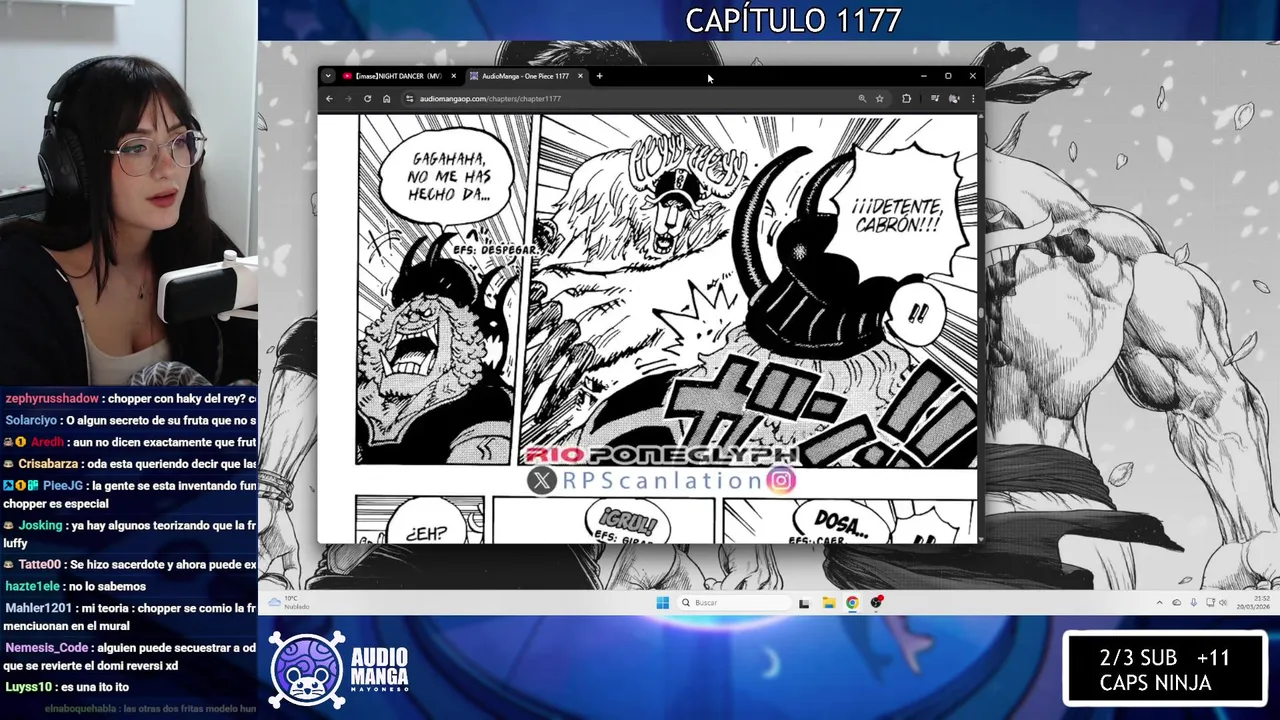Open the volume tray icon
The width and height of the screenshot is (1280, 720).
[1223, 603]
